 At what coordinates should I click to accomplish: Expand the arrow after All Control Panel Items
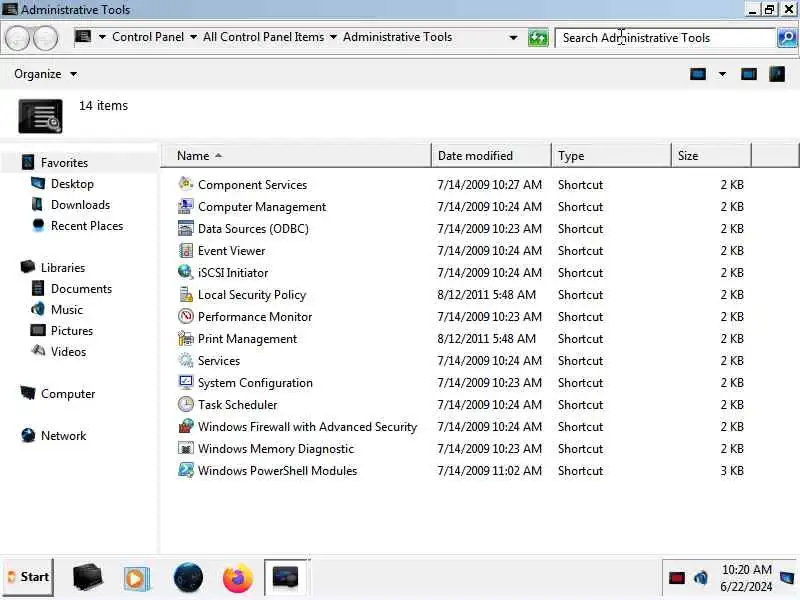click(333, 37)
